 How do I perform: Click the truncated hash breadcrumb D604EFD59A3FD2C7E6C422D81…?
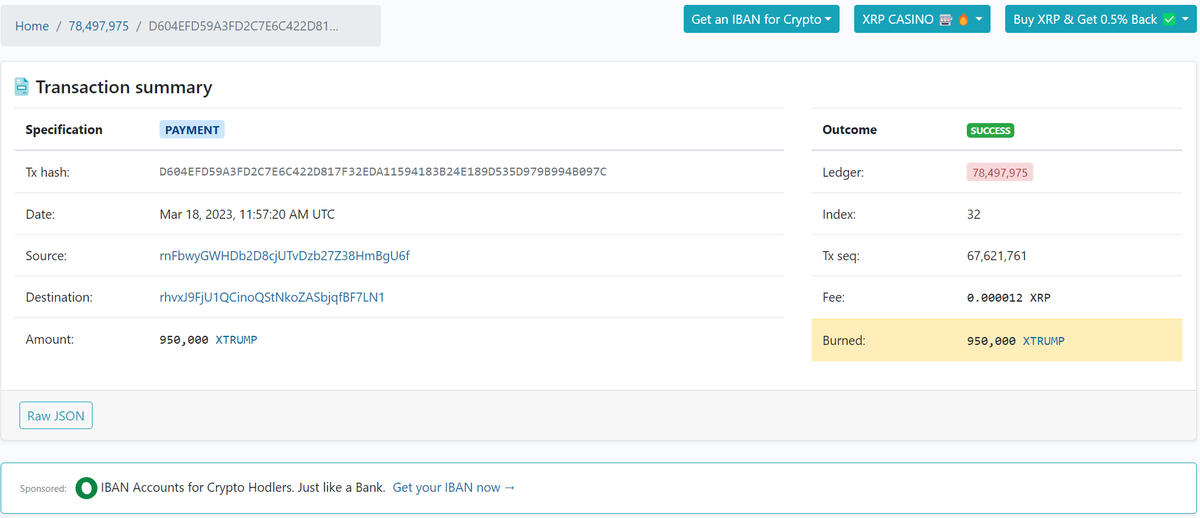(x=243, y=26)
